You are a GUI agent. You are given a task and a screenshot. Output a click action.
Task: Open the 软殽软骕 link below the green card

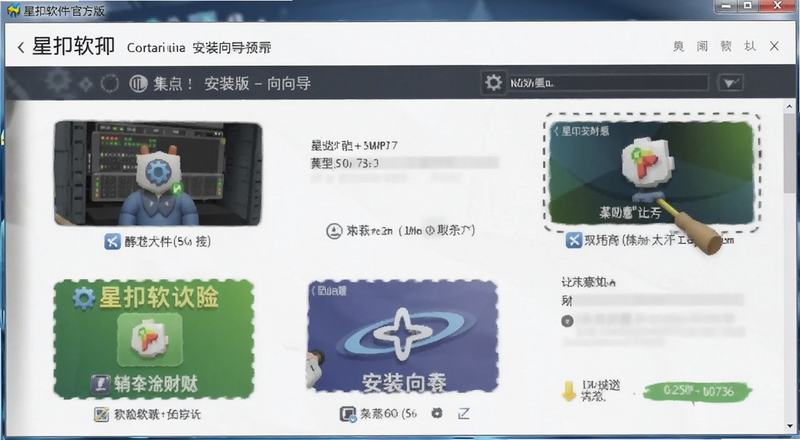pyautogui.click(x=157, y=414)
